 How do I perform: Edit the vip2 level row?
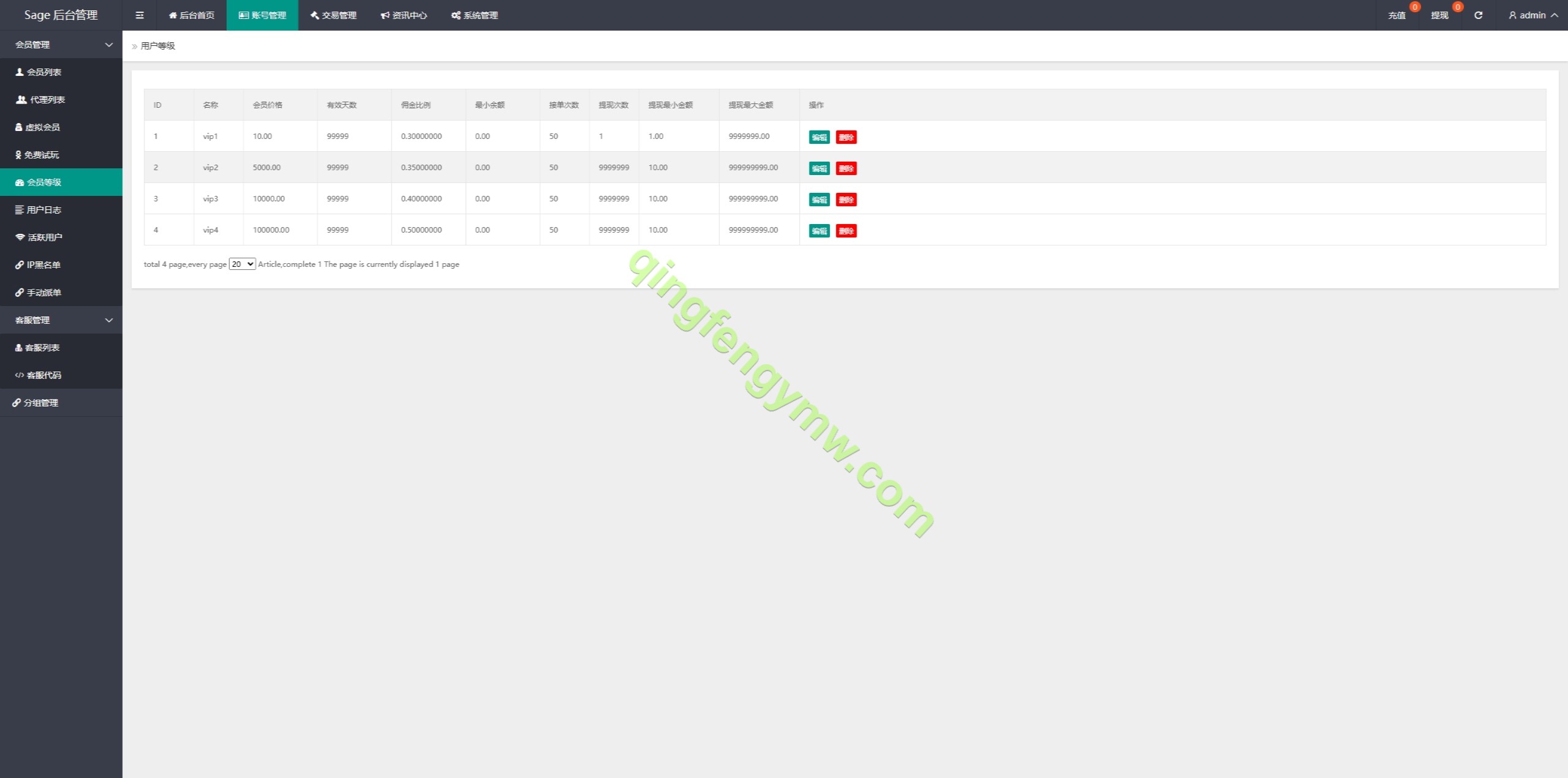click(819, 168)
